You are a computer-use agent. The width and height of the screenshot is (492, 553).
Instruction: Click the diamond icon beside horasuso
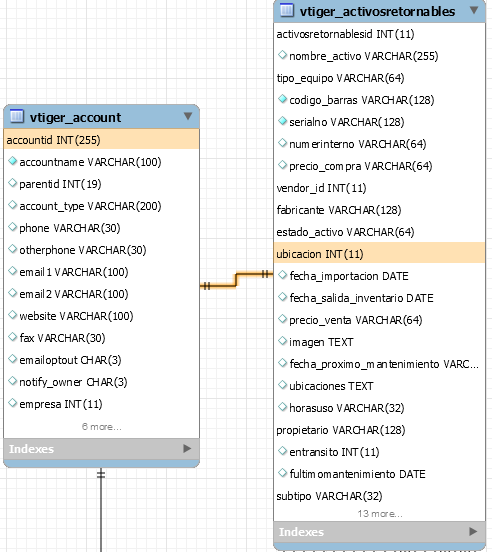click(x=282, y=407)
